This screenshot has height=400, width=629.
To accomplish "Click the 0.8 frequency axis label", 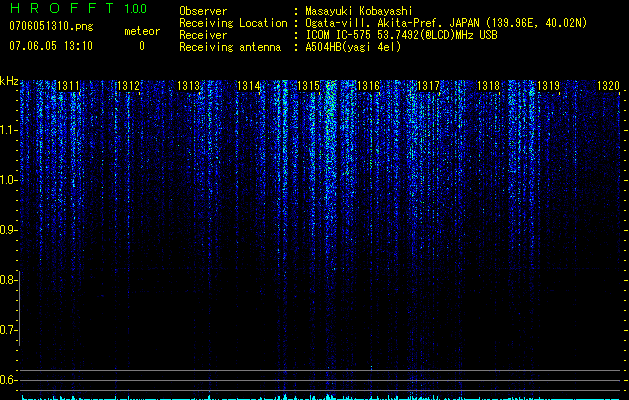I will [x=7, y=280].
